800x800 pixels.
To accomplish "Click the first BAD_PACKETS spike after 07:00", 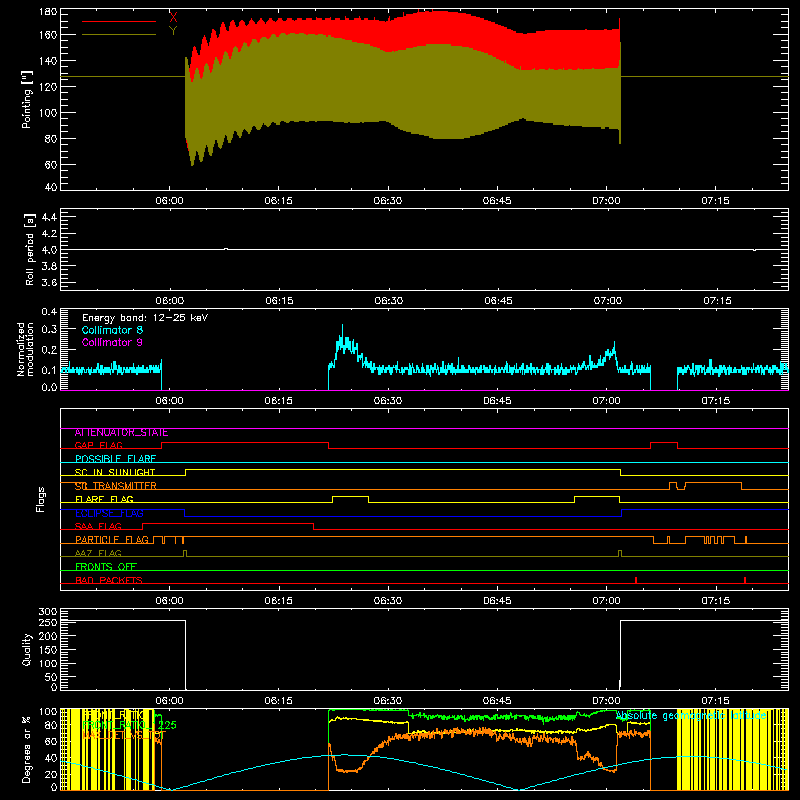I will 636,580.
